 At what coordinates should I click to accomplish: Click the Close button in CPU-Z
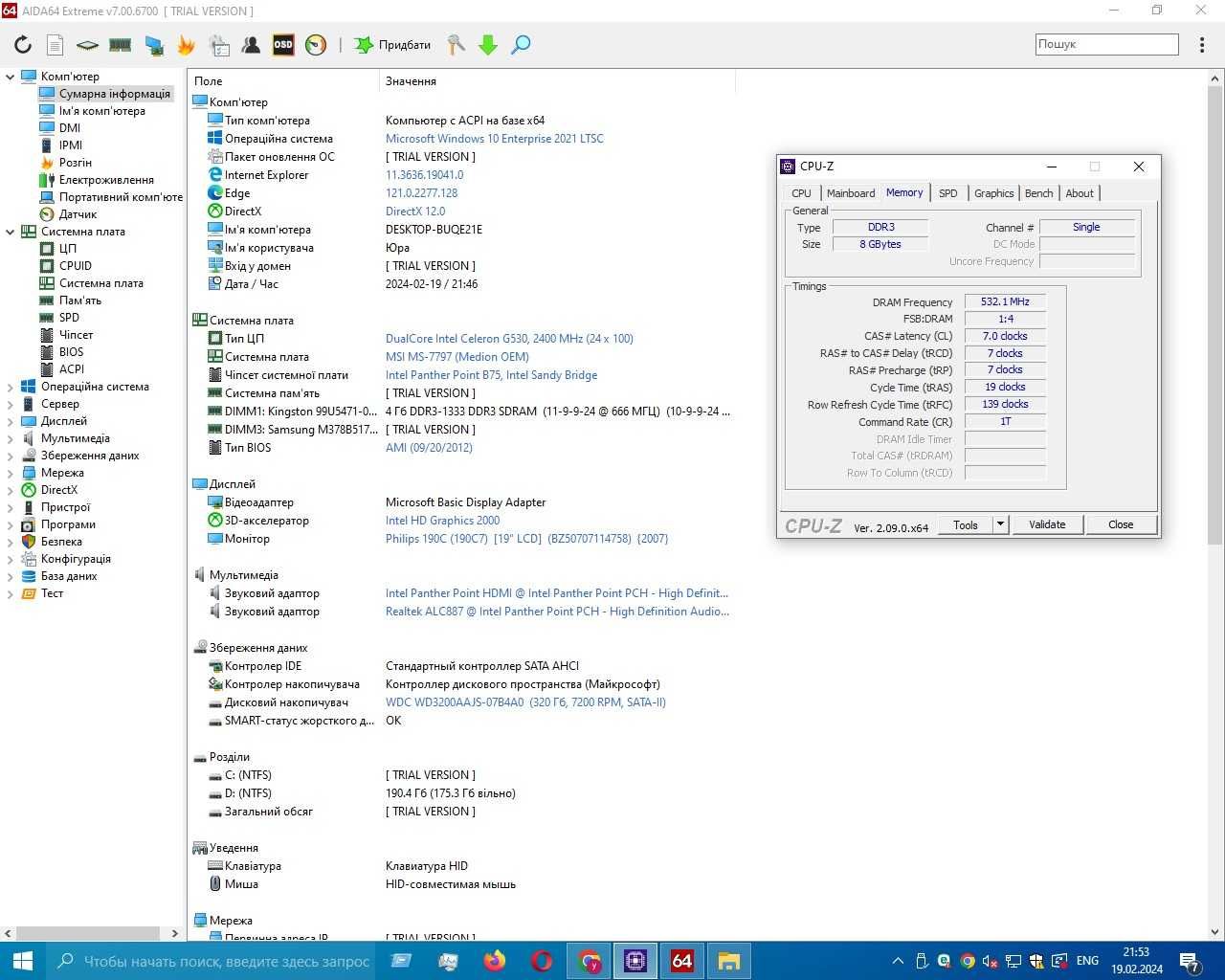(1121, 524)
